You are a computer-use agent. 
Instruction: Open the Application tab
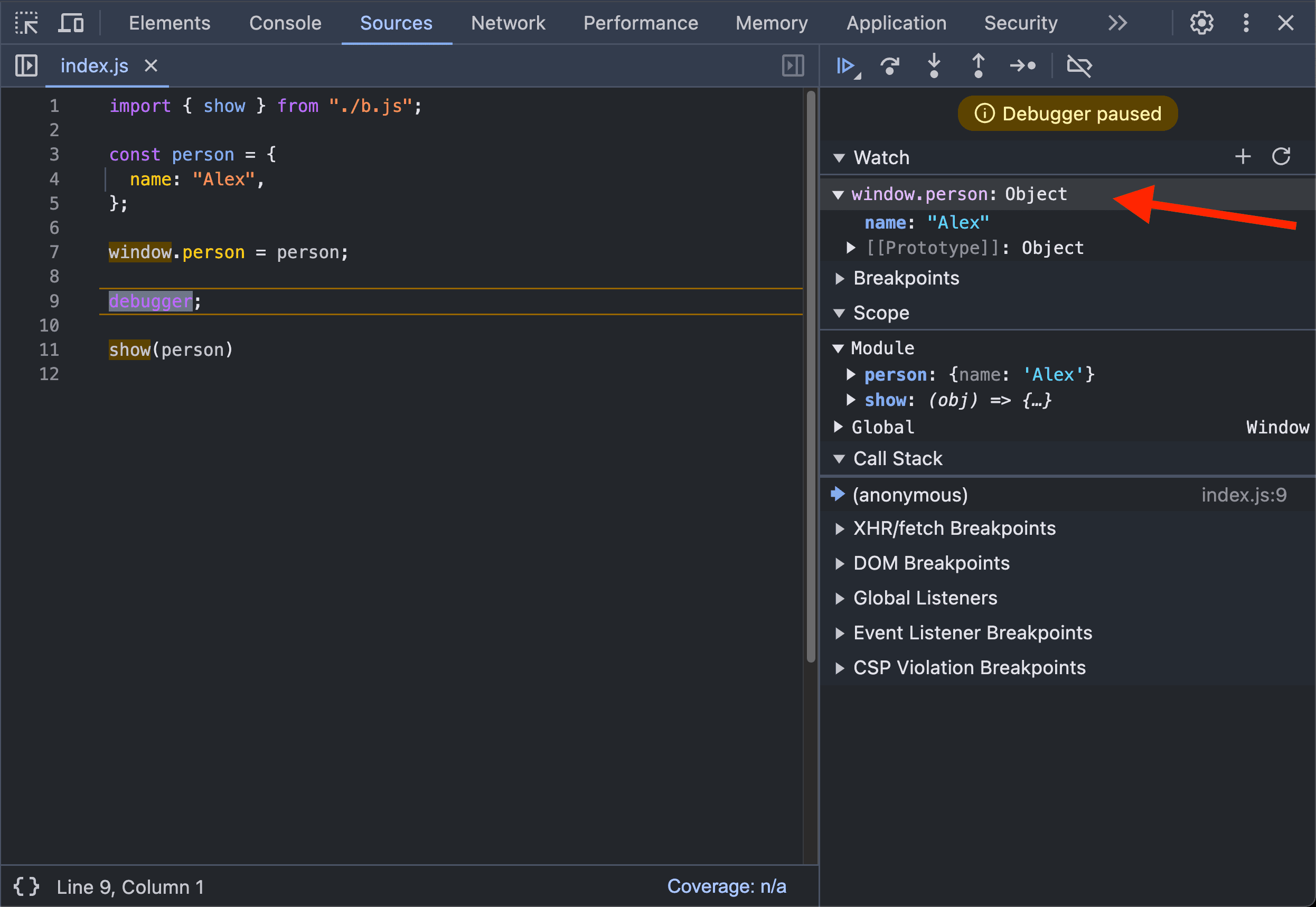tap(897, 23)
